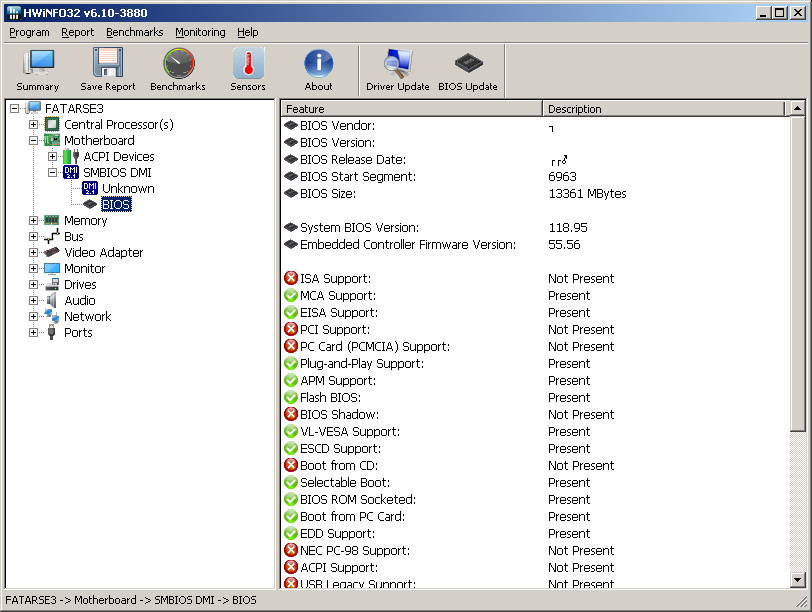Screen dimensions: 812x612
Task: Collapse the FATARSE3 root node
Action: point(14,108)
